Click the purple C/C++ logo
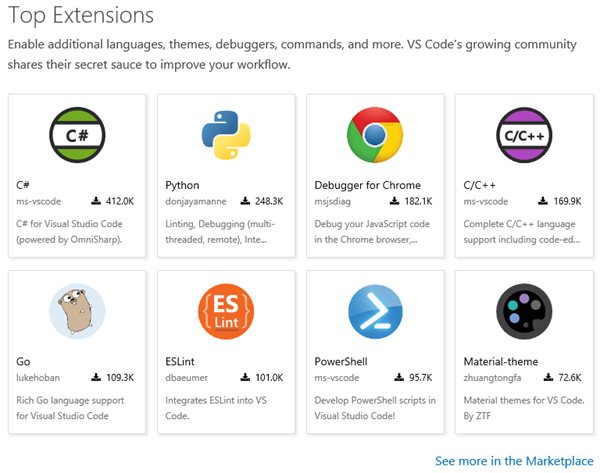600x473 pixels. pos(524,136)
